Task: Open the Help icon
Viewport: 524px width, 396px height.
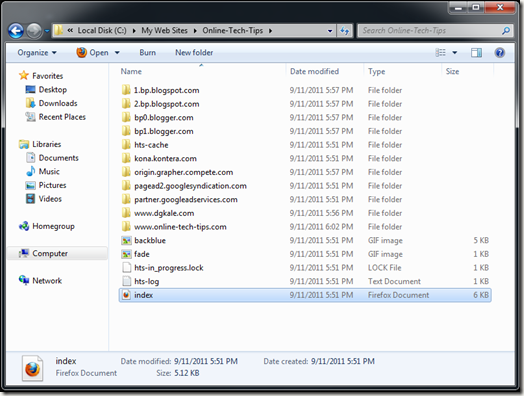Action: pyautogui.click(x=500, y=52)
